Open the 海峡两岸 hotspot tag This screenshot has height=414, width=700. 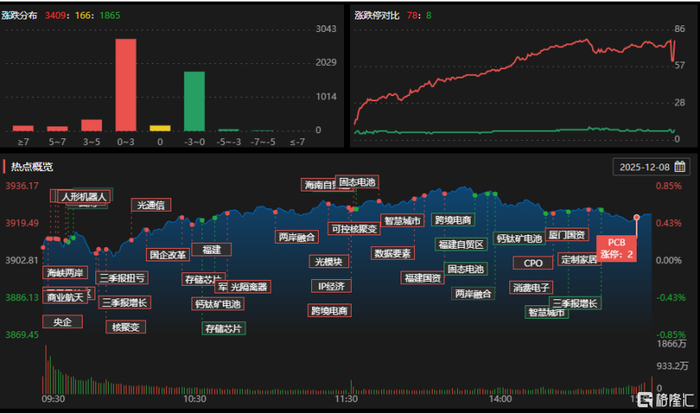[x=65, y=272]
